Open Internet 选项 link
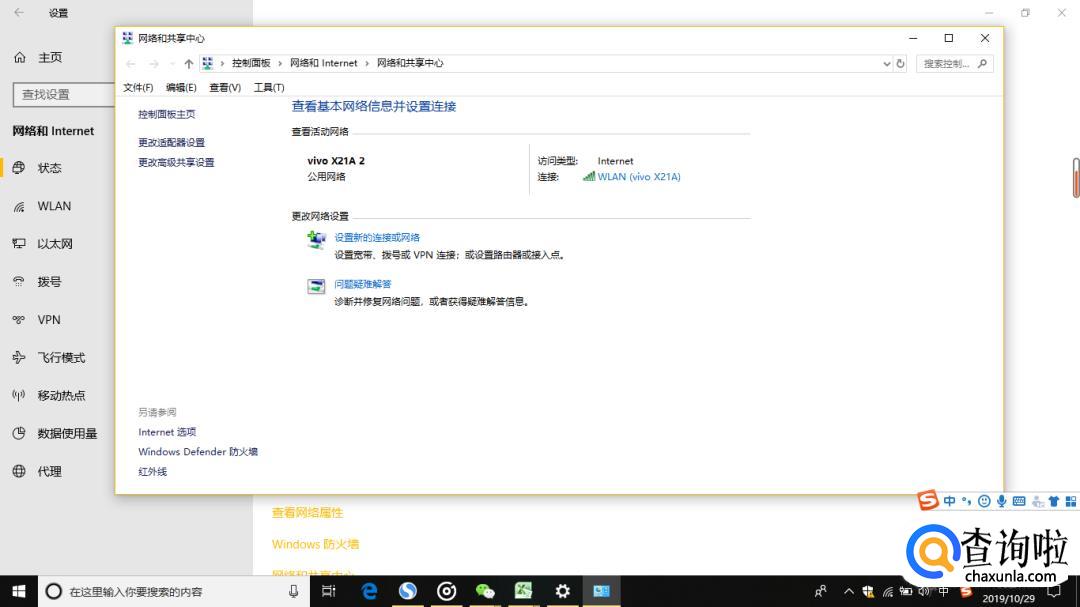Image resolution: width=1080 pixels, height=607 pixels. (167, 432)
